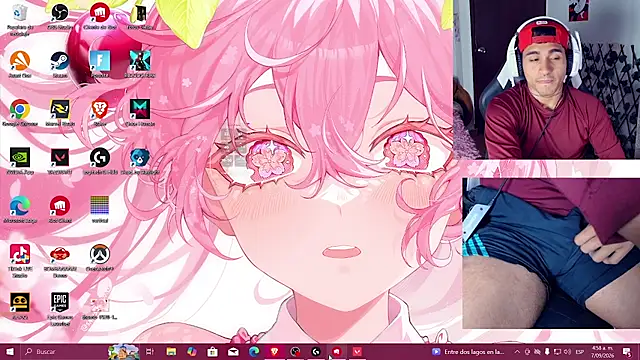Image resolution: width=640 pixels, height=360 pixels.
Task: Switch to Edge in the taskbar
Action: tap(254, 351)
